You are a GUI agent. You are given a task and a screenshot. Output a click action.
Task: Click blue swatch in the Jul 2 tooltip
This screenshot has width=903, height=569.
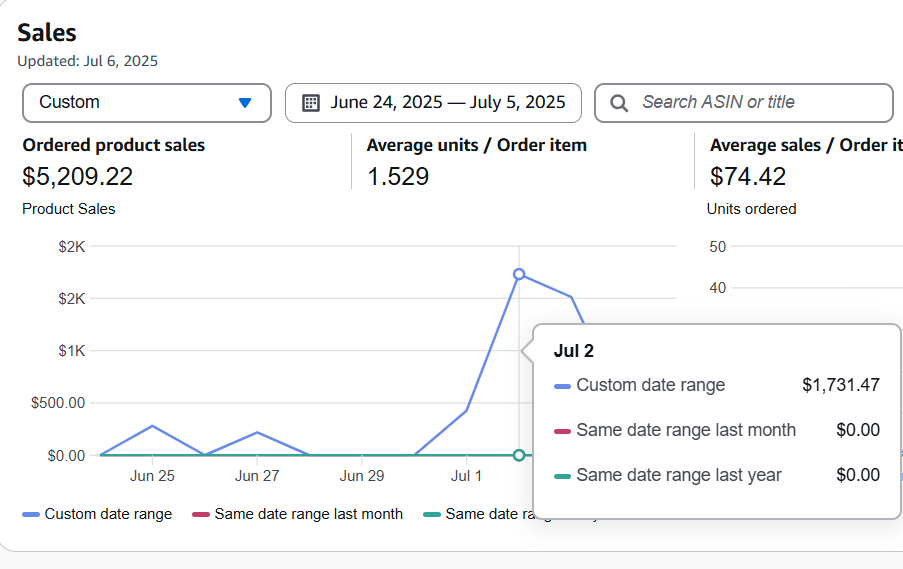pyautogui.click(x=562, y=386)
